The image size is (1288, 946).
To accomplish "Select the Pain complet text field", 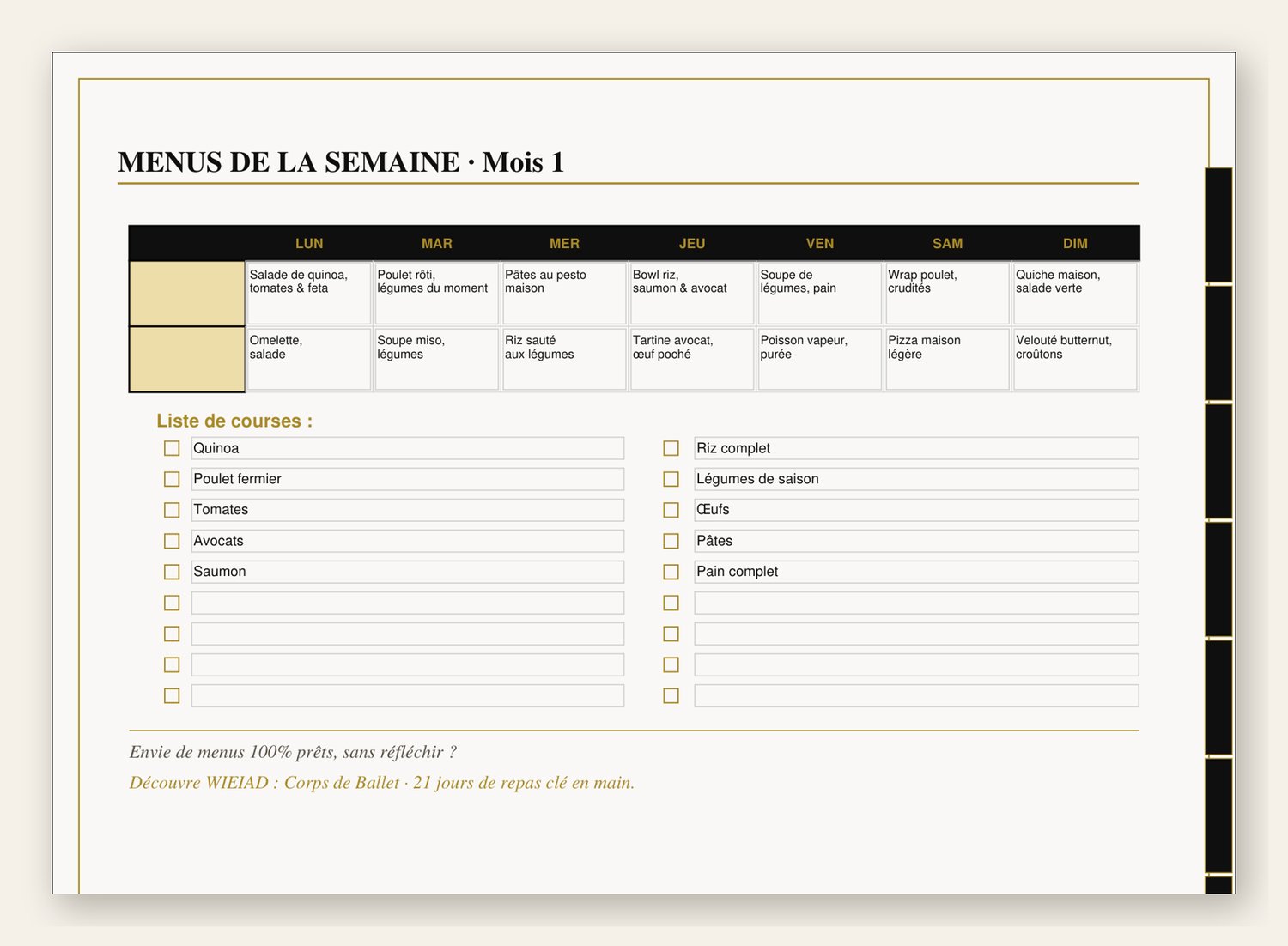I will [916, 572].
